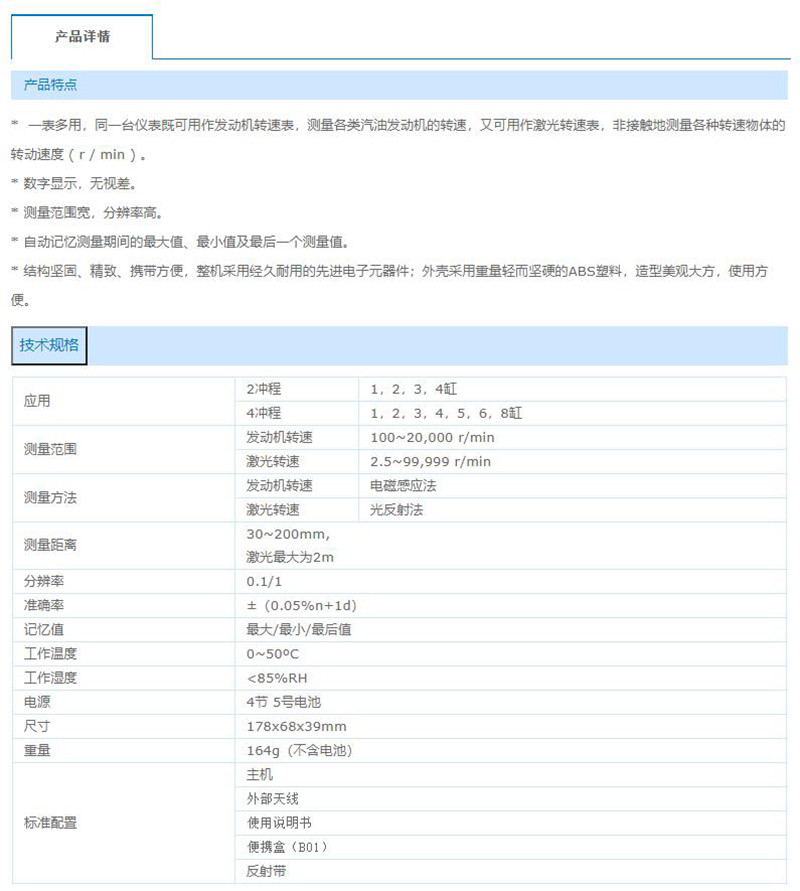Click the accuracy value ±(0.05%n+1d)
The height and width of the screenshot is (891, 800).
tap(302, 605)
